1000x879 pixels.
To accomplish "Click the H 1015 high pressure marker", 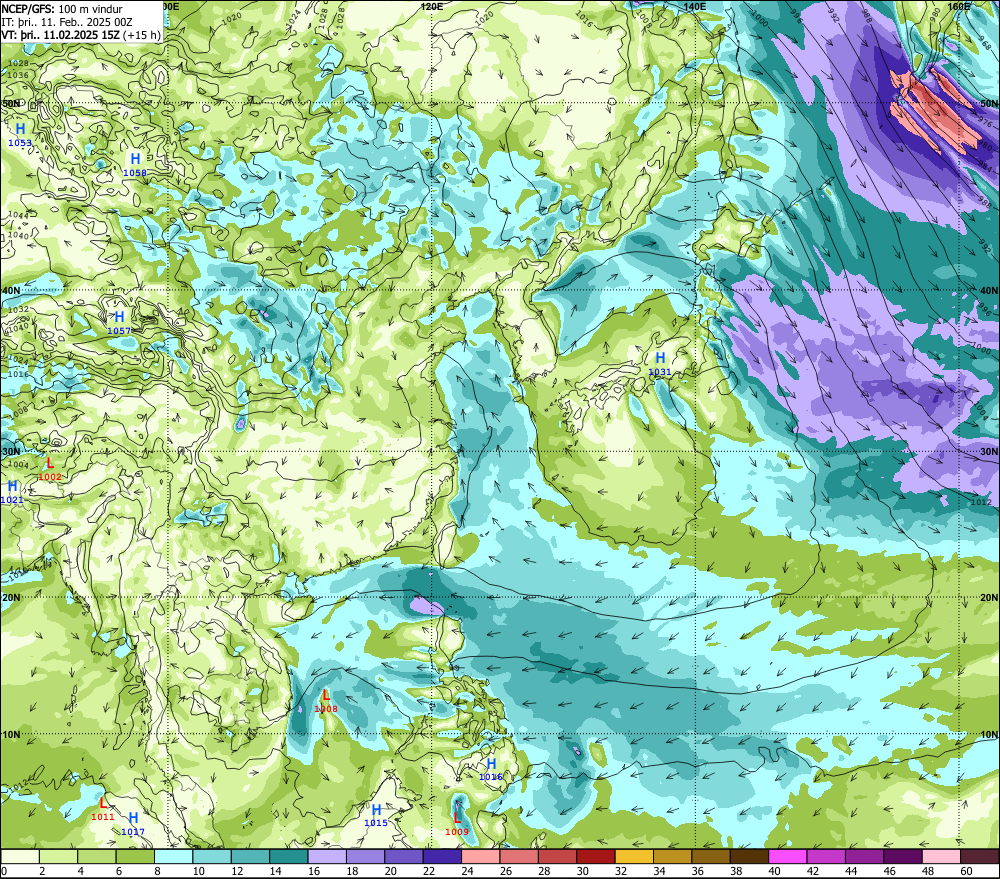I will (376, 815).
